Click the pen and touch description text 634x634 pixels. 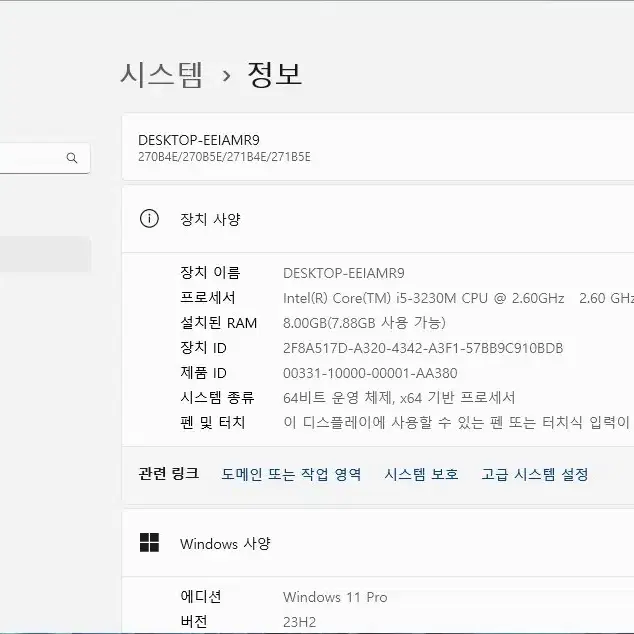459,423
